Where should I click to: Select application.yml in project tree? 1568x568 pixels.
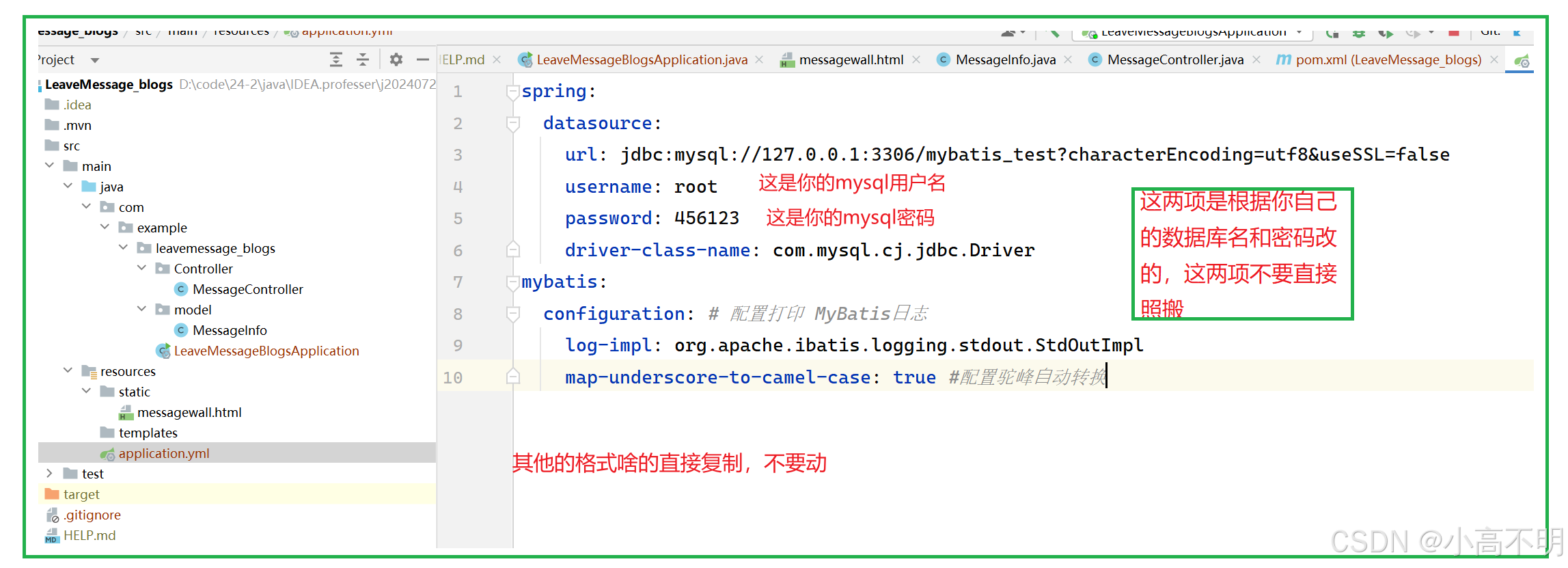point(164,453)
